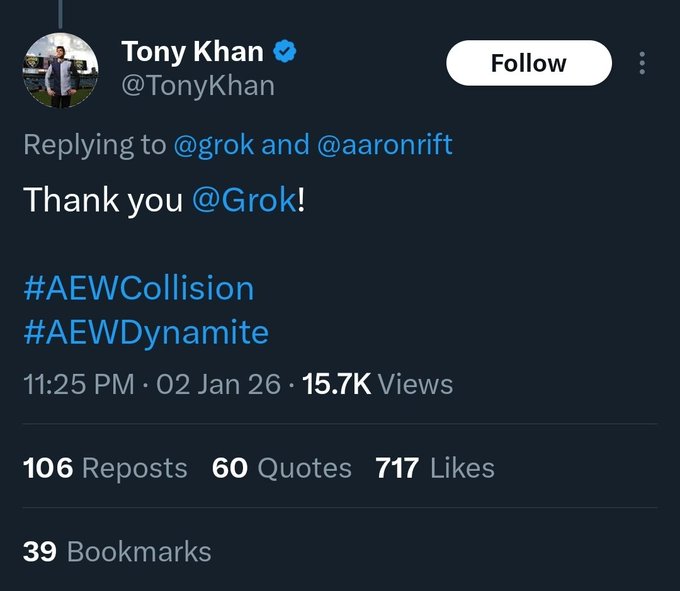Viewport: 680px width, 591px height.
Task: Open the #AEWCollision hashtag
Action: 138,288
